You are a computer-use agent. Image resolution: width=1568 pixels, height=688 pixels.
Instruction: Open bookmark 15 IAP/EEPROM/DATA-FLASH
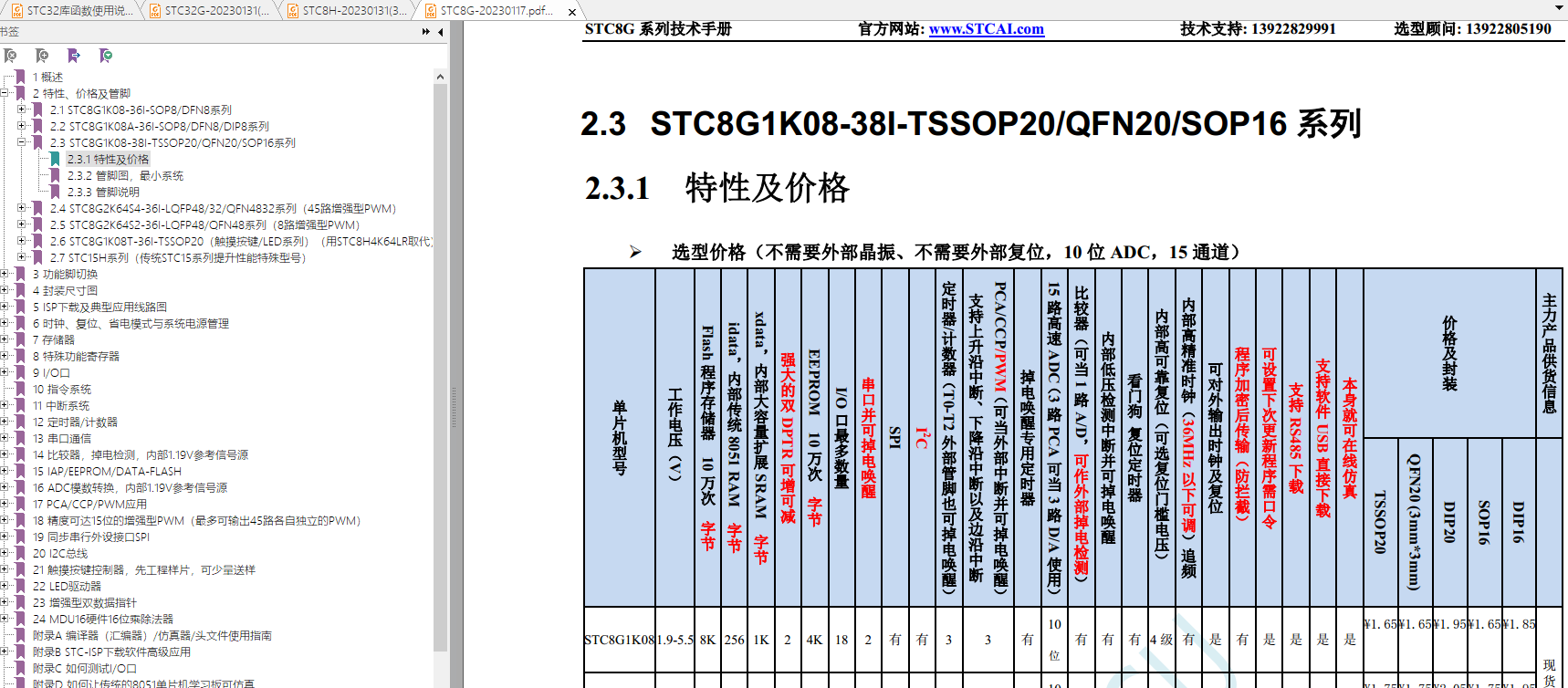(x=107, y=471)
